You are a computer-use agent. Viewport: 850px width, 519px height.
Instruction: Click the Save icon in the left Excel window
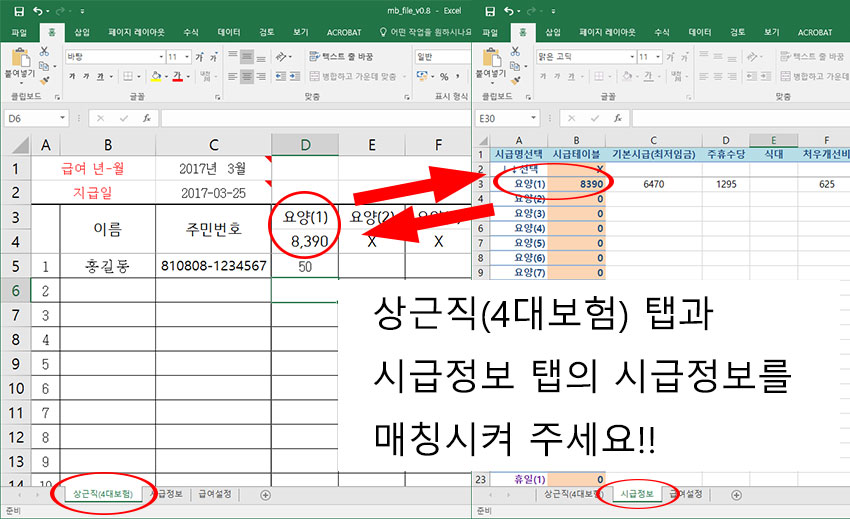(x=19, y=11)
